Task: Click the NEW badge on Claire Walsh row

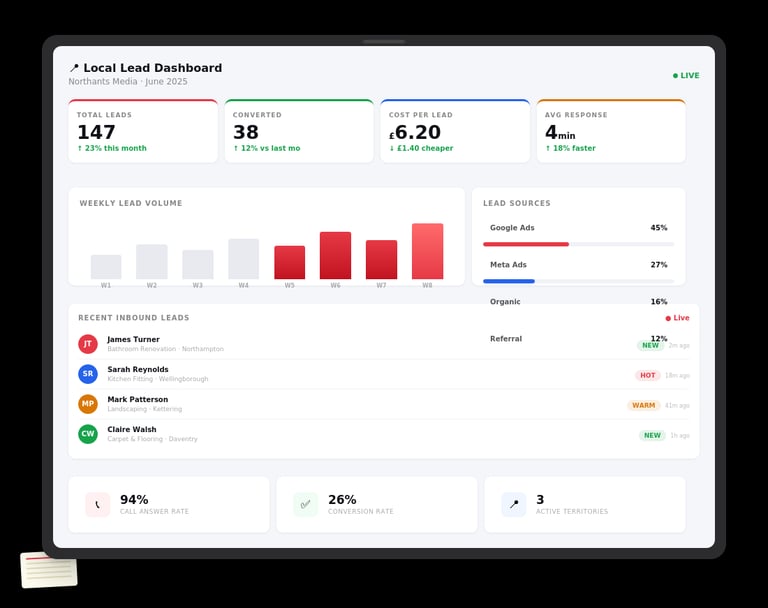Action: (652, 435)
